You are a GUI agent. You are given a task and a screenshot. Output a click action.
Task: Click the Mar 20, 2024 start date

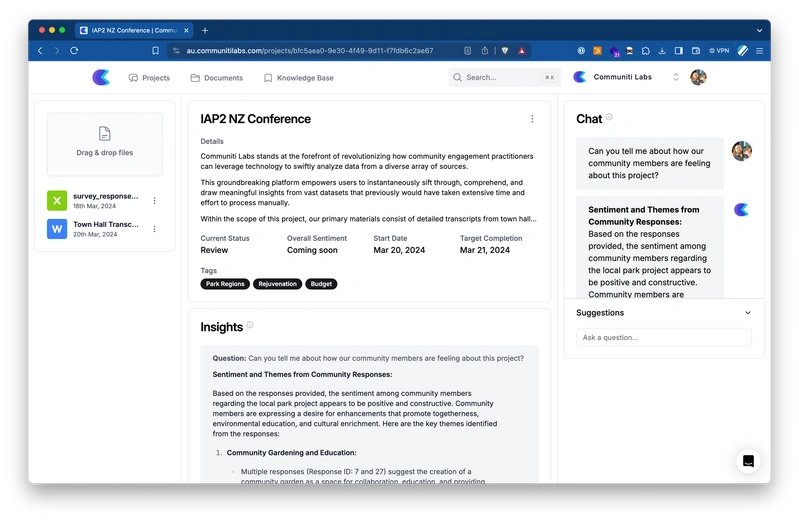click(399, 250)
